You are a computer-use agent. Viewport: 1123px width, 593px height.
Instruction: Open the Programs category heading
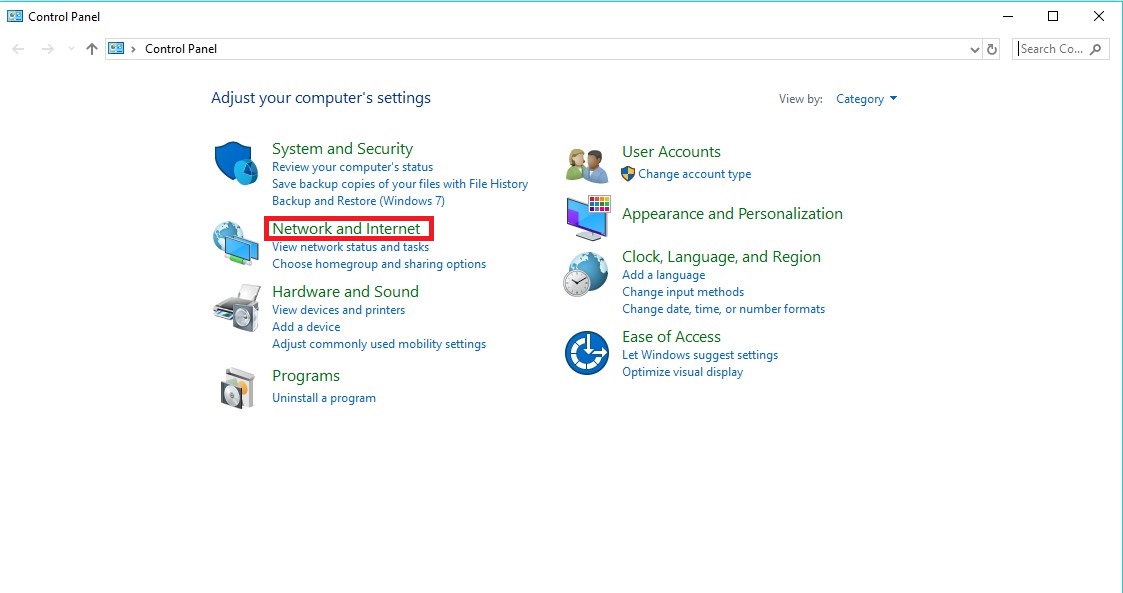[306, 376]
